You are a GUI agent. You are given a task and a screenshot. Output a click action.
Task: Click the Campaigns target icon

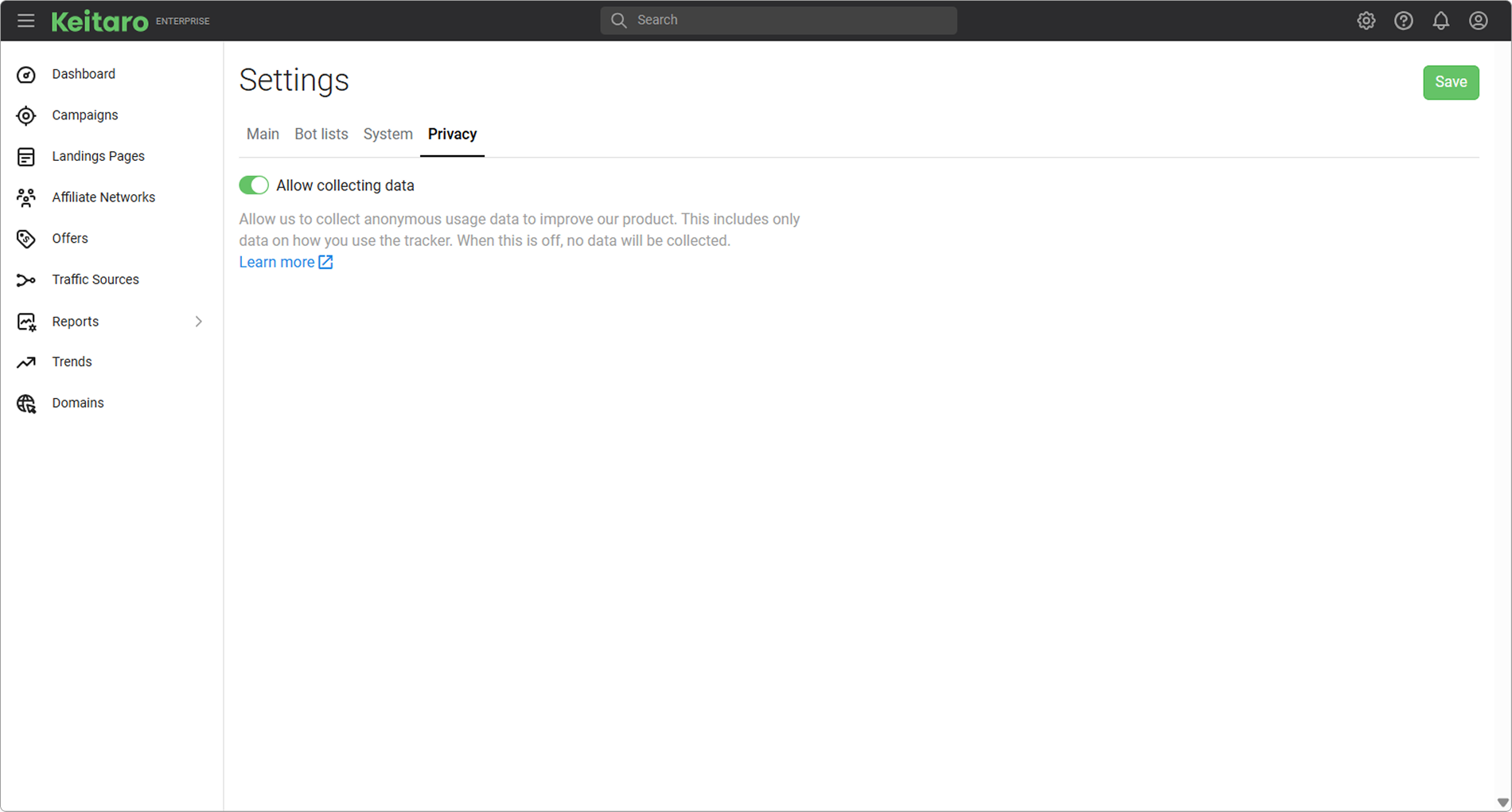26,115
